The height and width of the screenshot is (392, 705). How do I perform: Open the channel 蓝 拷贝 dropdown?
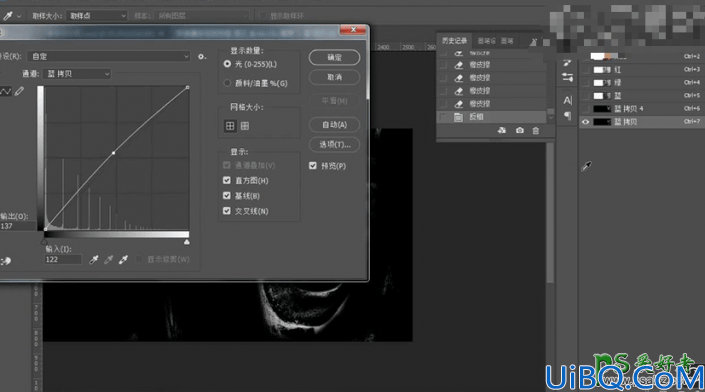(77, 74)
